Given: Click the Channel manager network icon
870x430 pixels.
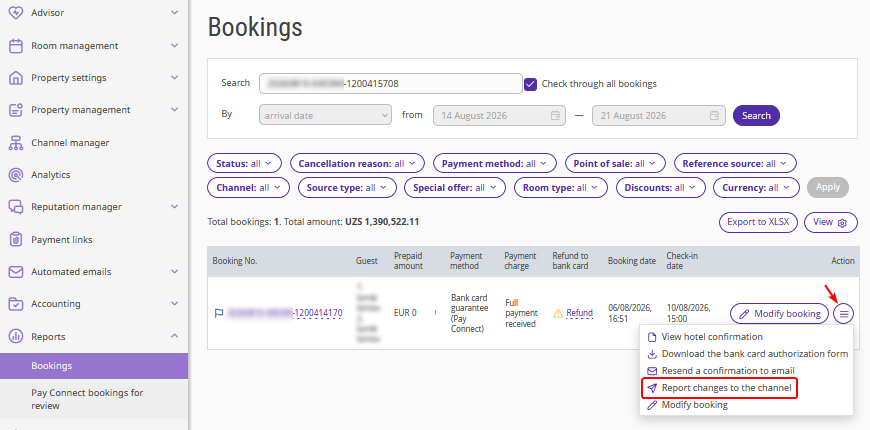Looking at the screenshot, I should (x=16, y=143).
